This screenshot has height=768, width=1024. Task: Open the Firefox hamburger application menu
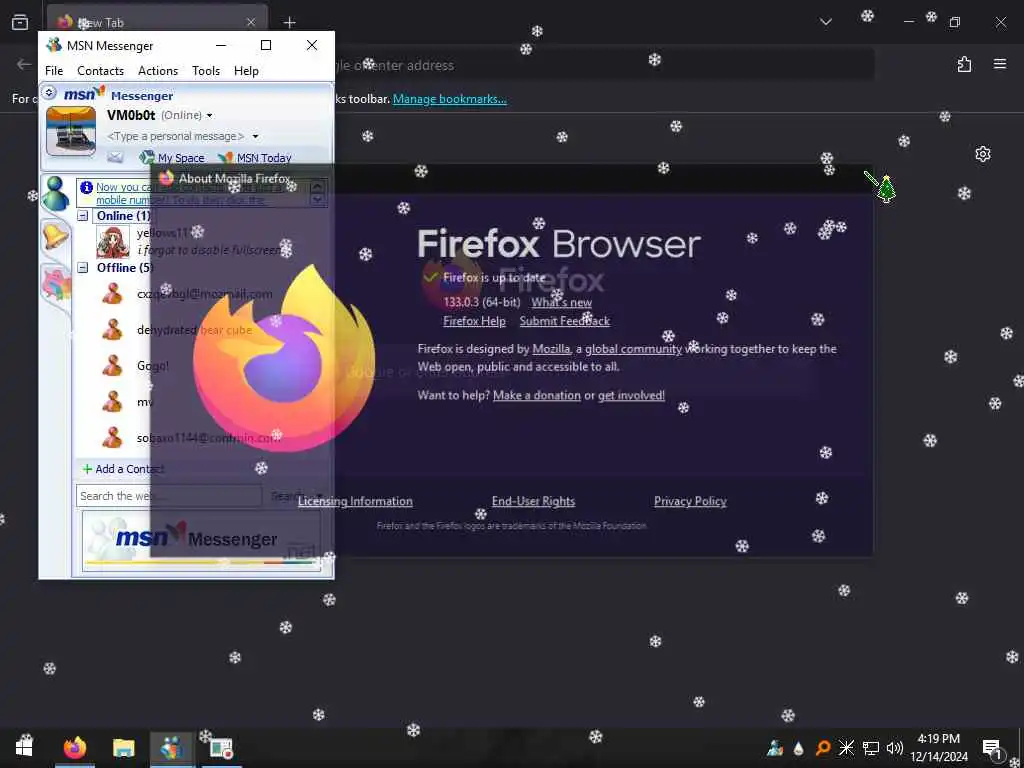click(x=1000, y=64)
